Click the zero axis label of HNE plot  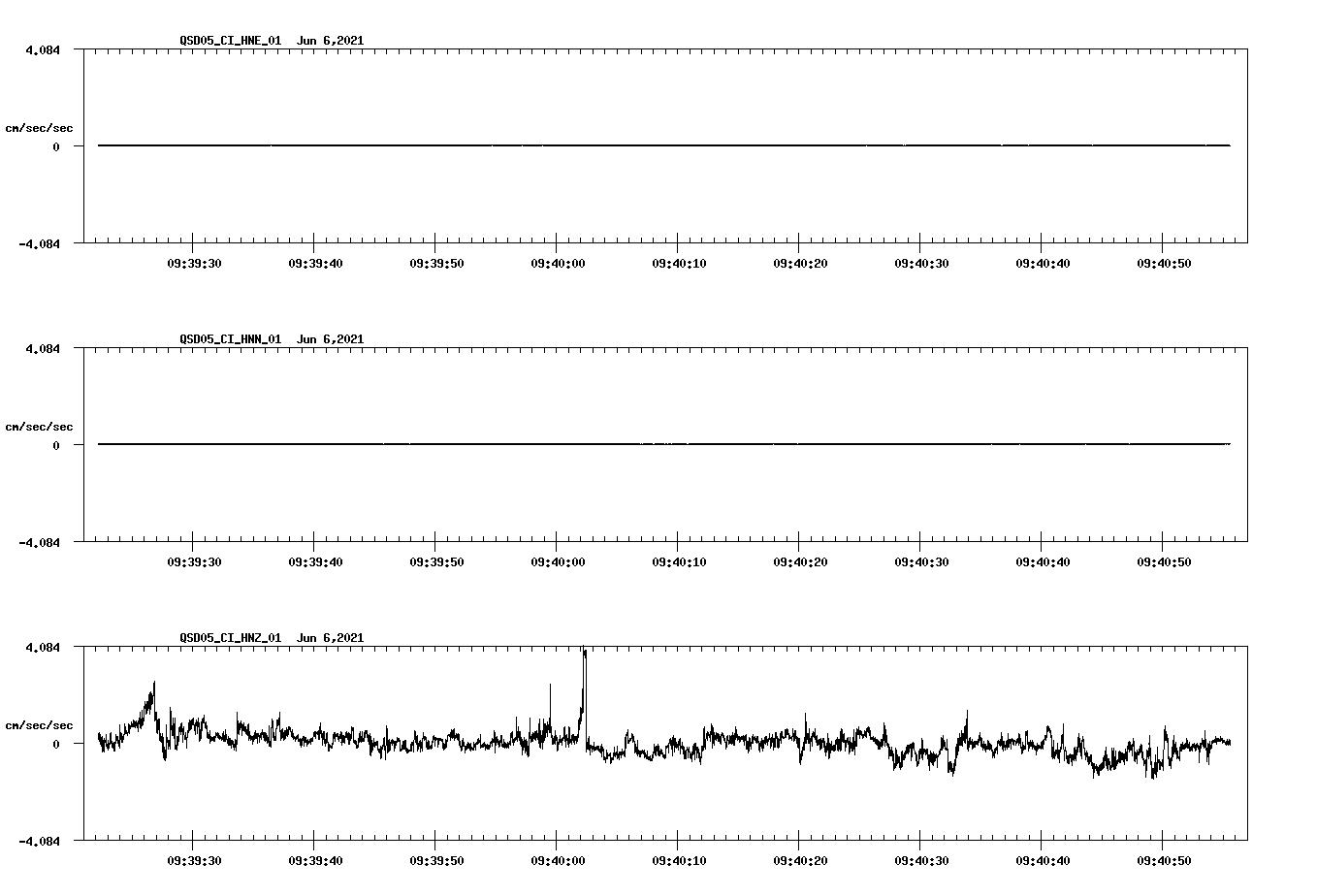tap(56, 147)
